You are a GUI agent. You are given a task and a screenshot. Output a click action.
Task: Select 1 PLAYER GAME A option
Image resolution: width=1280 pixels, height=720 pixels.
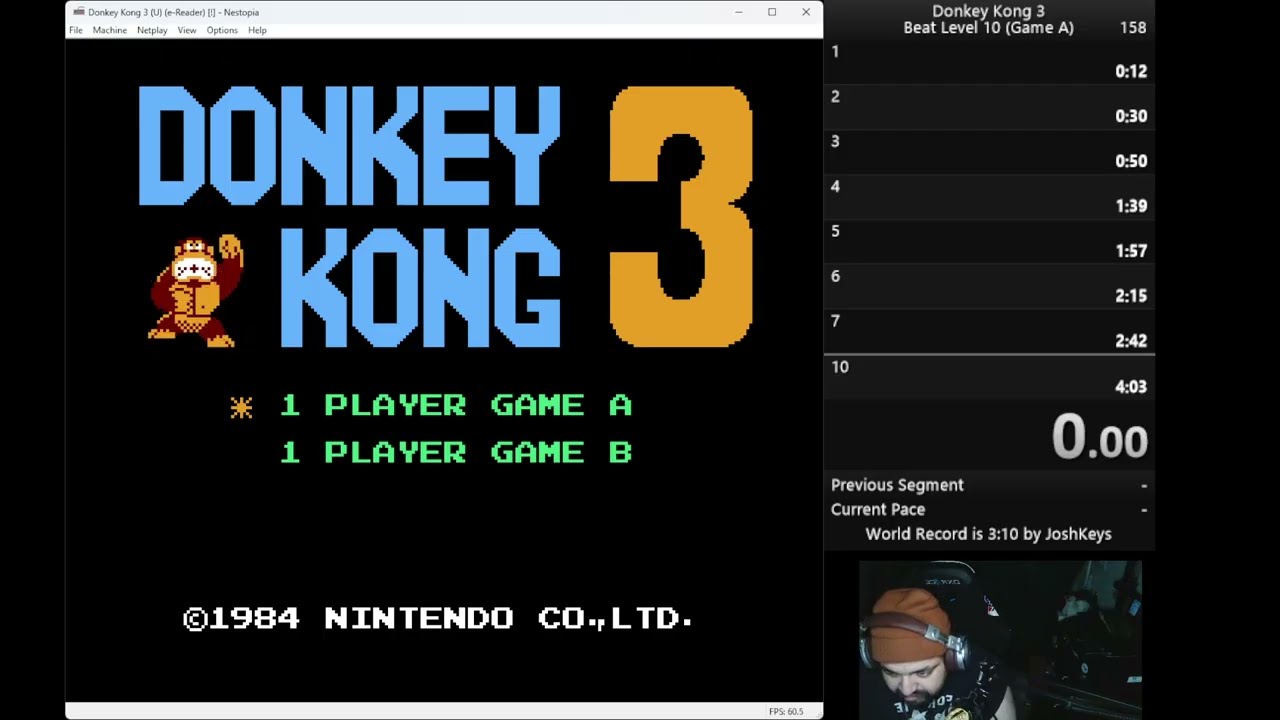(456, 405)
